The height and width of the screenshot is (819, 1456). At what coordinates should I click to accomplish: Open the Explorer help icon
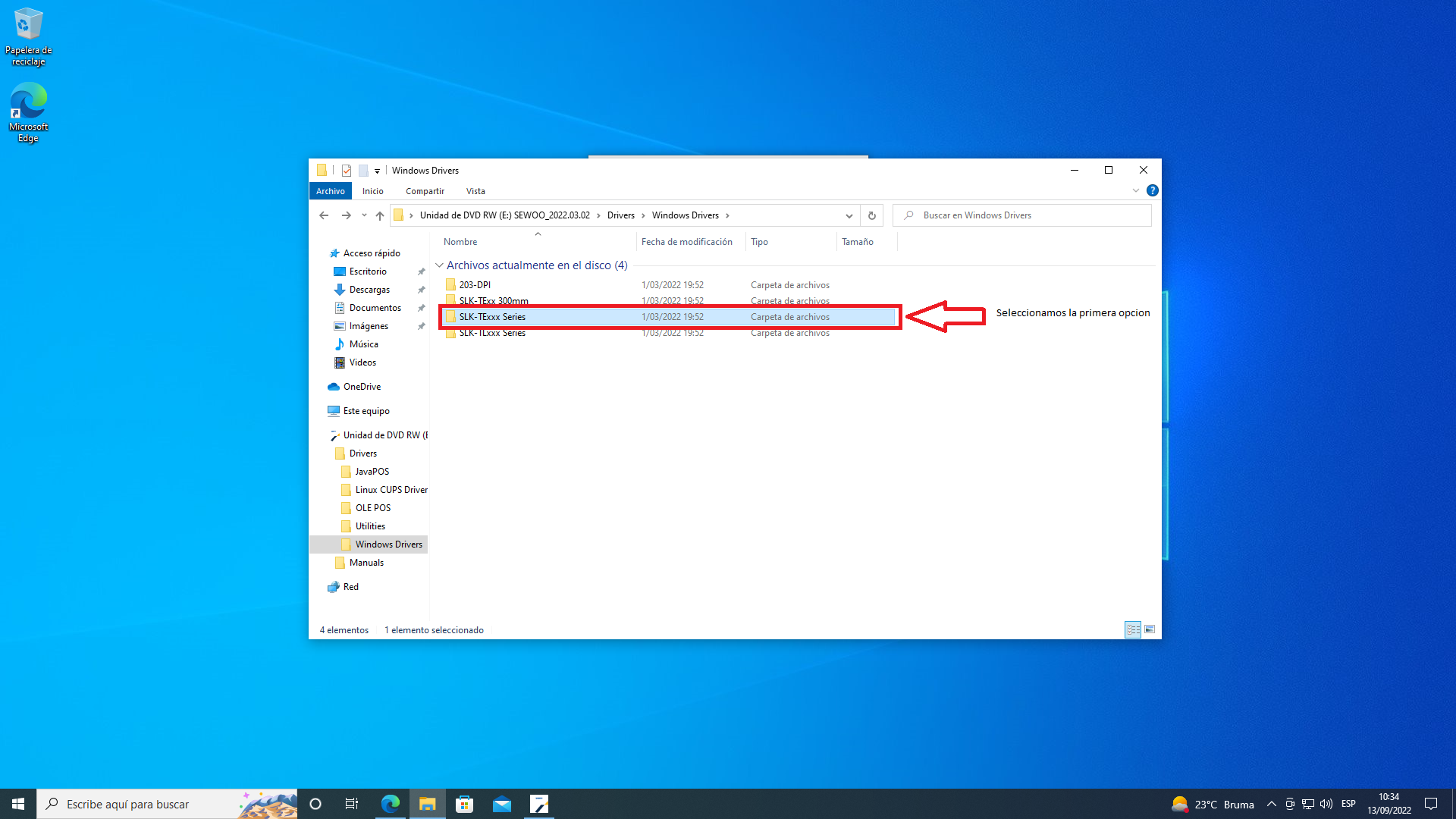point(1152,191)
